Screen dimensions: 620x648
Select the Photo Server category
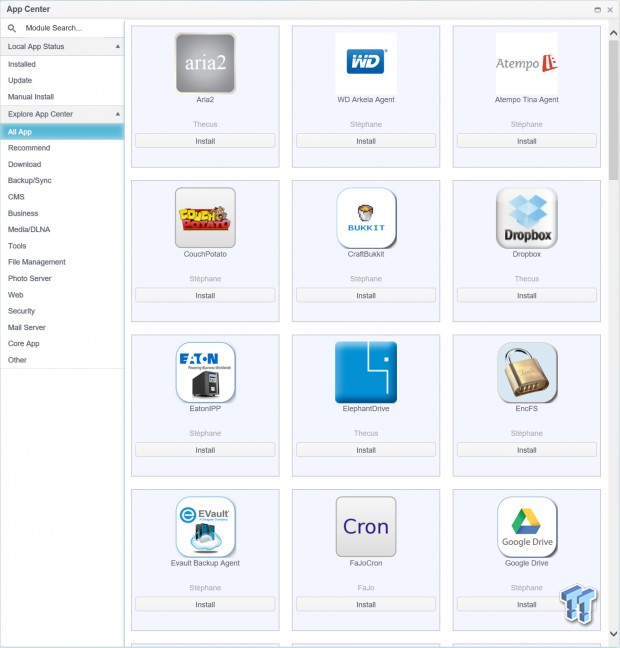(x=30, y=279)
